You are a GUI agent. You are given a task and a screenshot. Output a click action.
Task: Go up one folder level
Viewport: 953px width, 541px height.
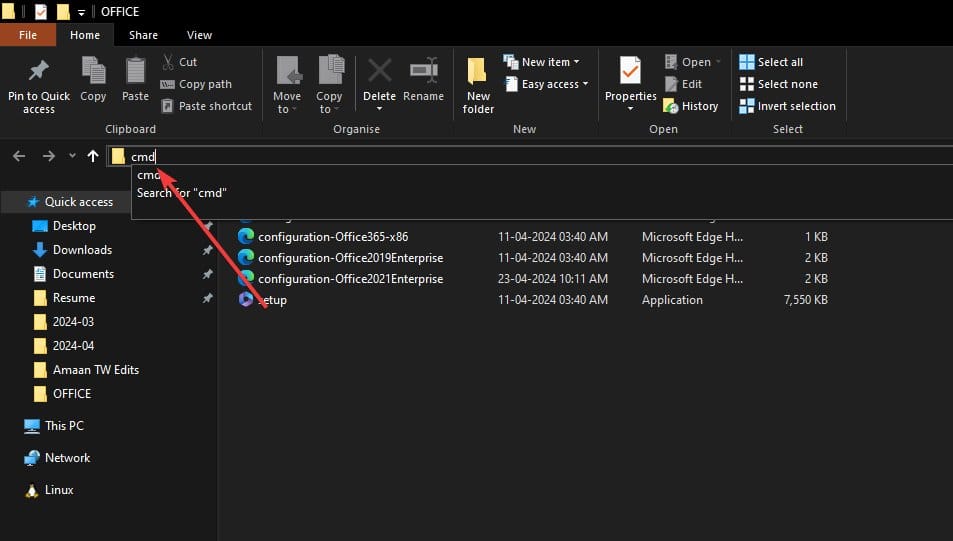coord(93,156)
